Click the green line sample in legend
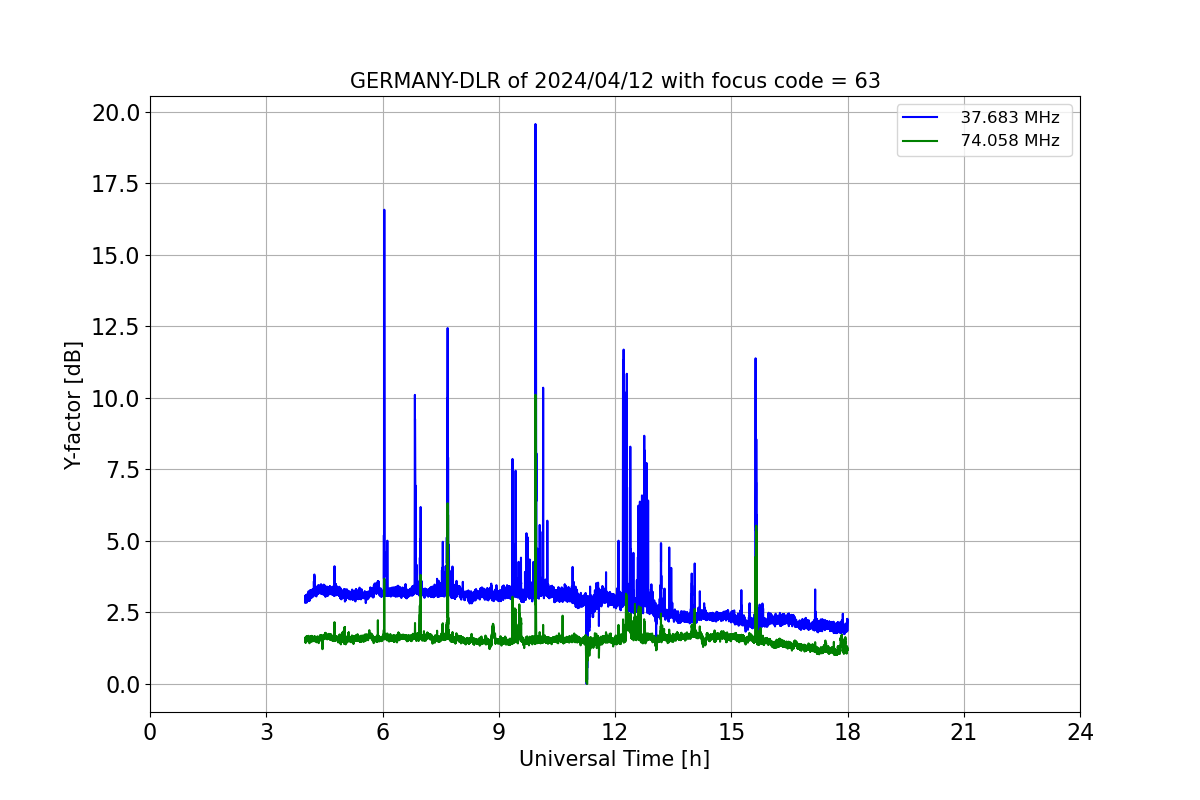 pyautogui.click(x=920, y=141)
